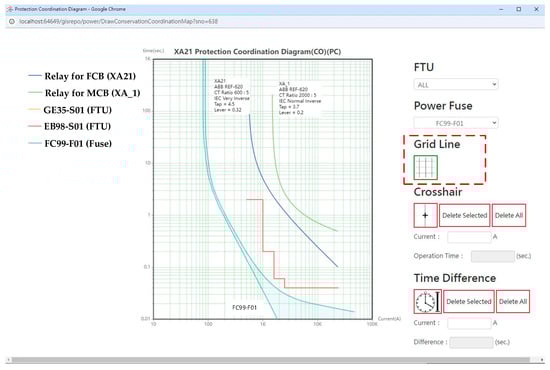Delete all crosshairs

point(509,215)
